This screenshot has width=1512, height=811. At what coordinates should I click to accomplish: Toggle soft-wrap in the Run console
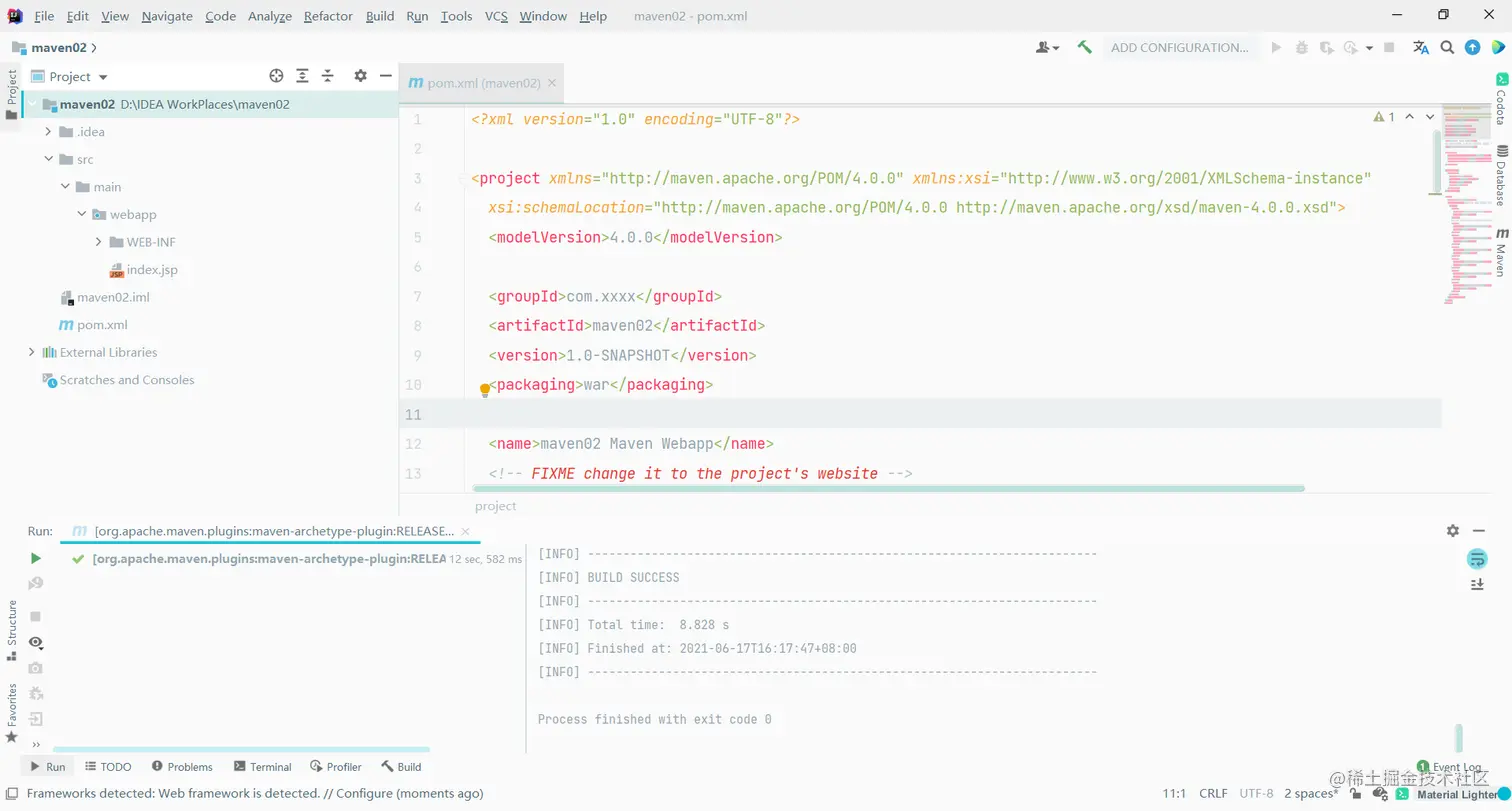point(1477,559)
